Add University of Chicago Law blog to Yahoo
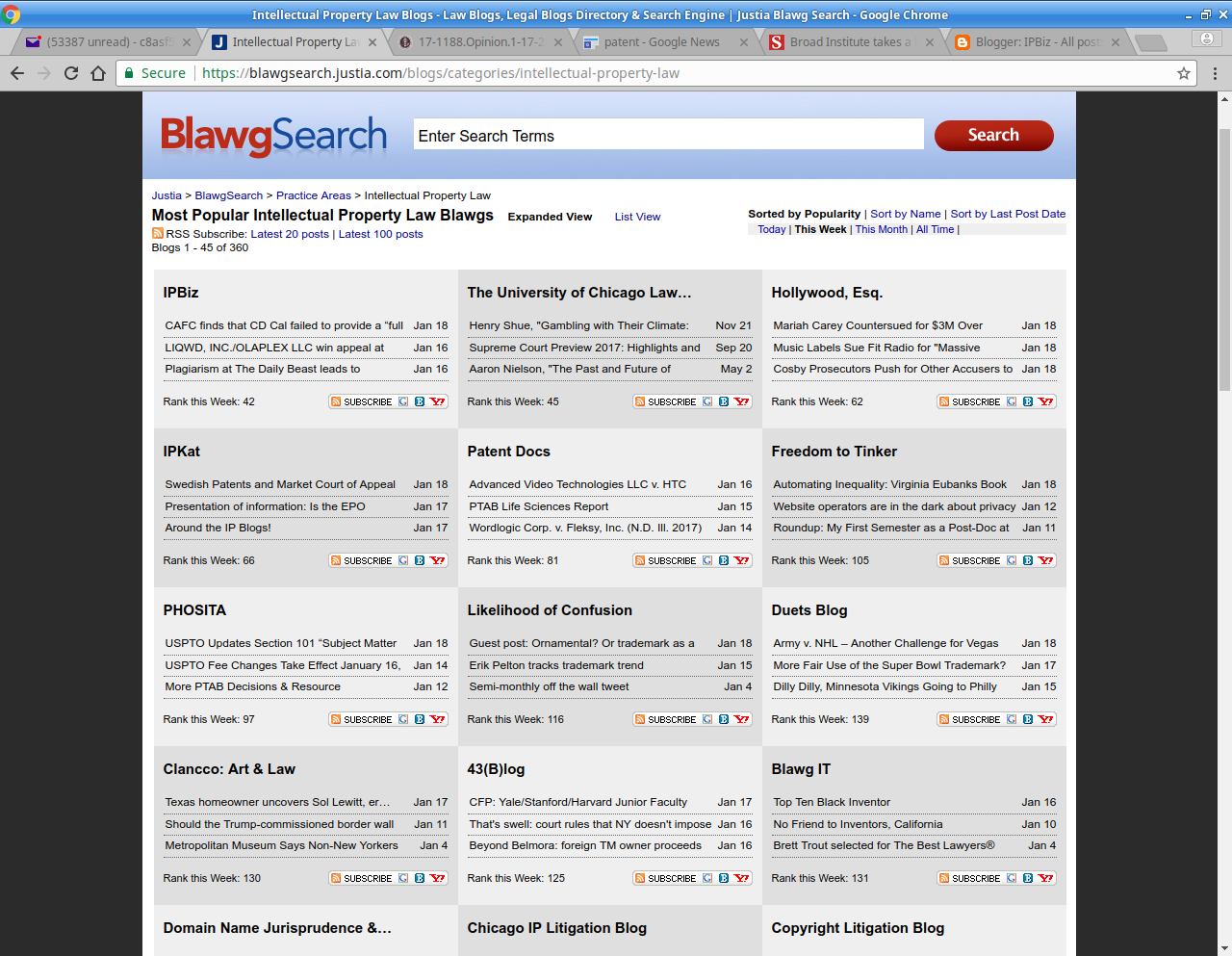1232x956 pixels. pyautogui.click(x=742, y=401)
